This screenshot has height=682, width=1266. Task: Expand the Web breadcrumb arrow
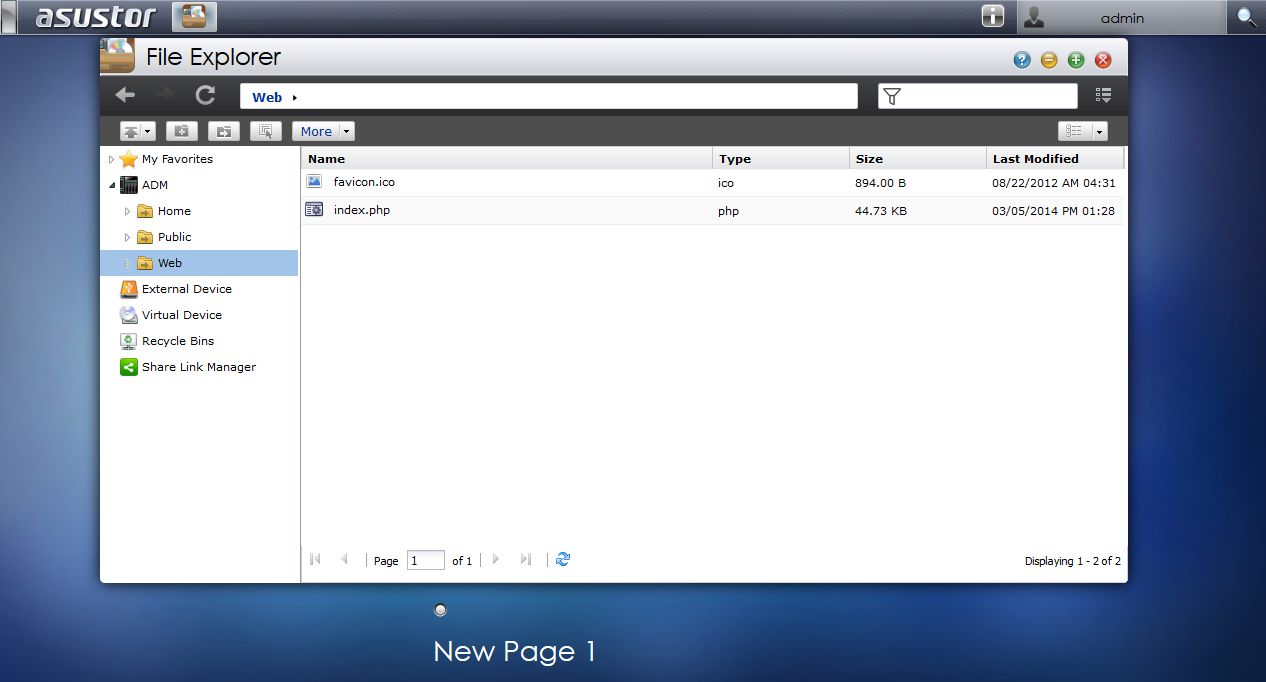295,97
